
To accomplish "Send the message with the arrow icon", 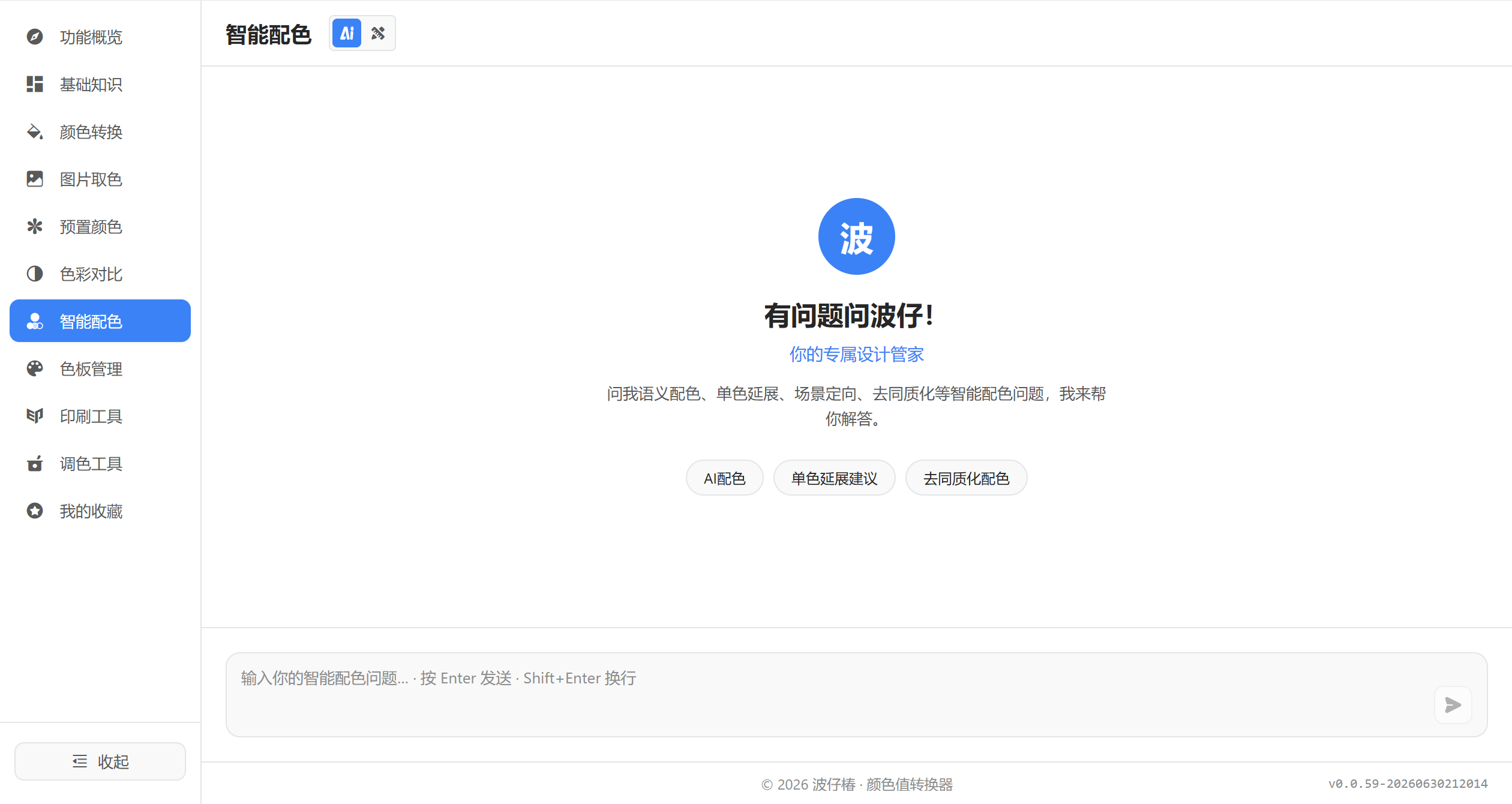I will tap(1453, 704).
